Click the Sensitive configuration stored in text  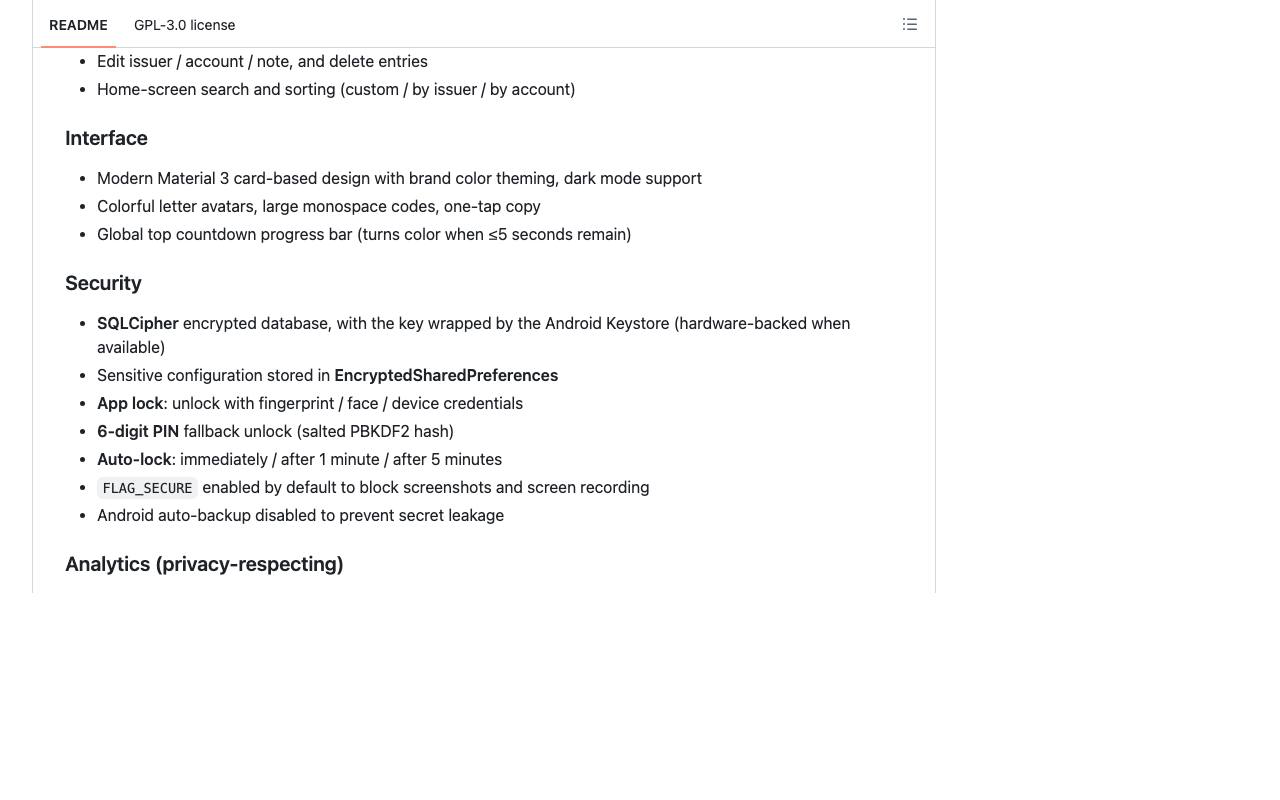213,375
